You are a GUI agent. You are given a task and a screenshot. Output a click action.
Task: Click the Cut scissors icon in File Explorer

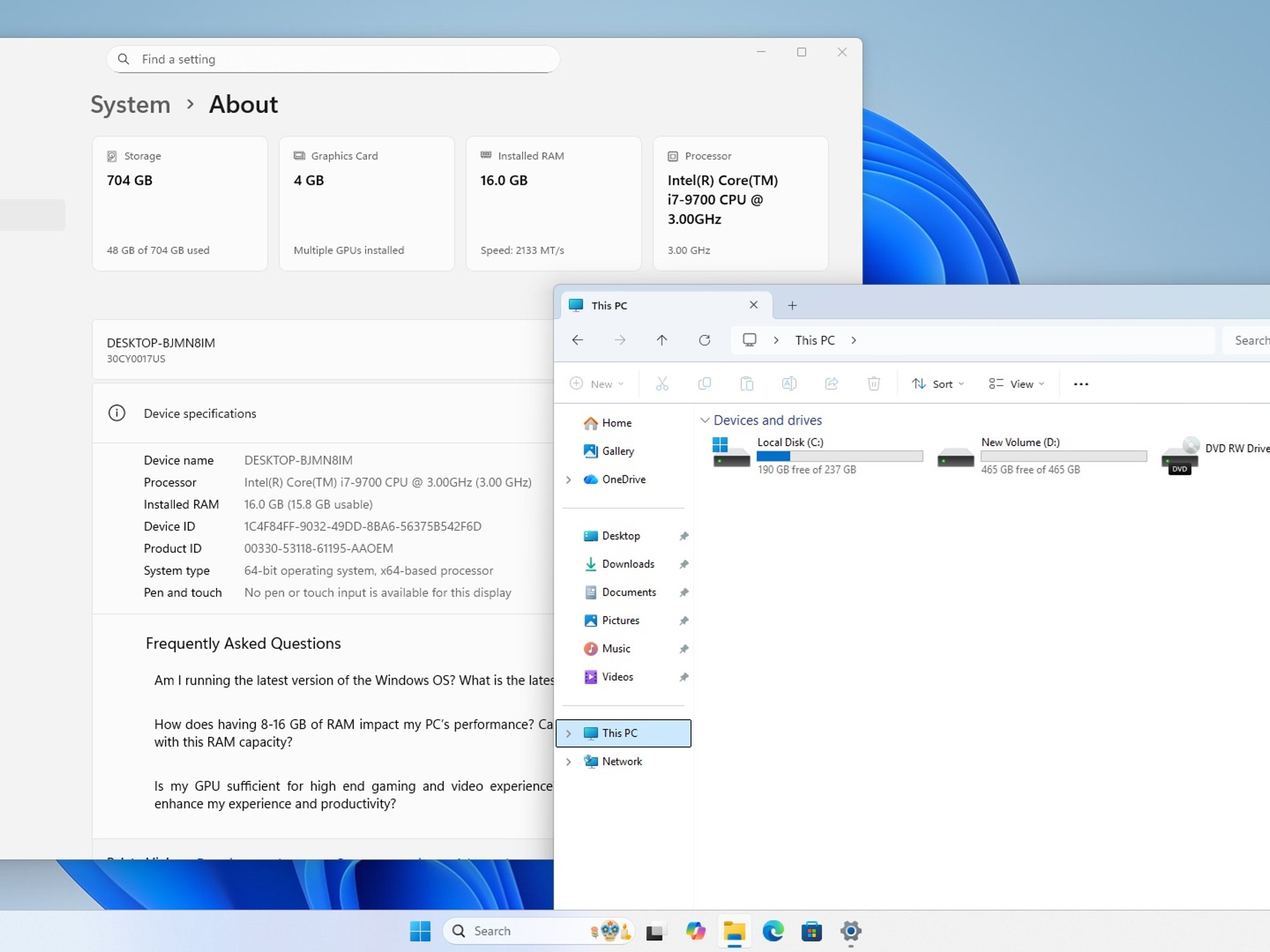click(x=662, y=384)
